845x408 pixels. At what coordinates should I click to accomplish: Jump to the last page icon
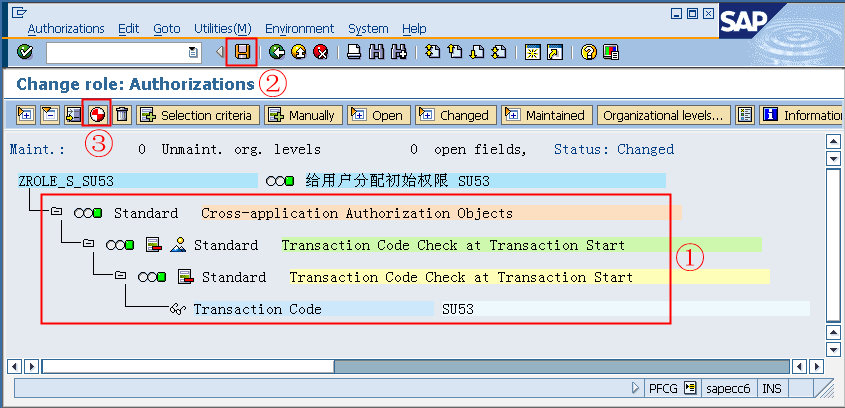tap(499, 52)
